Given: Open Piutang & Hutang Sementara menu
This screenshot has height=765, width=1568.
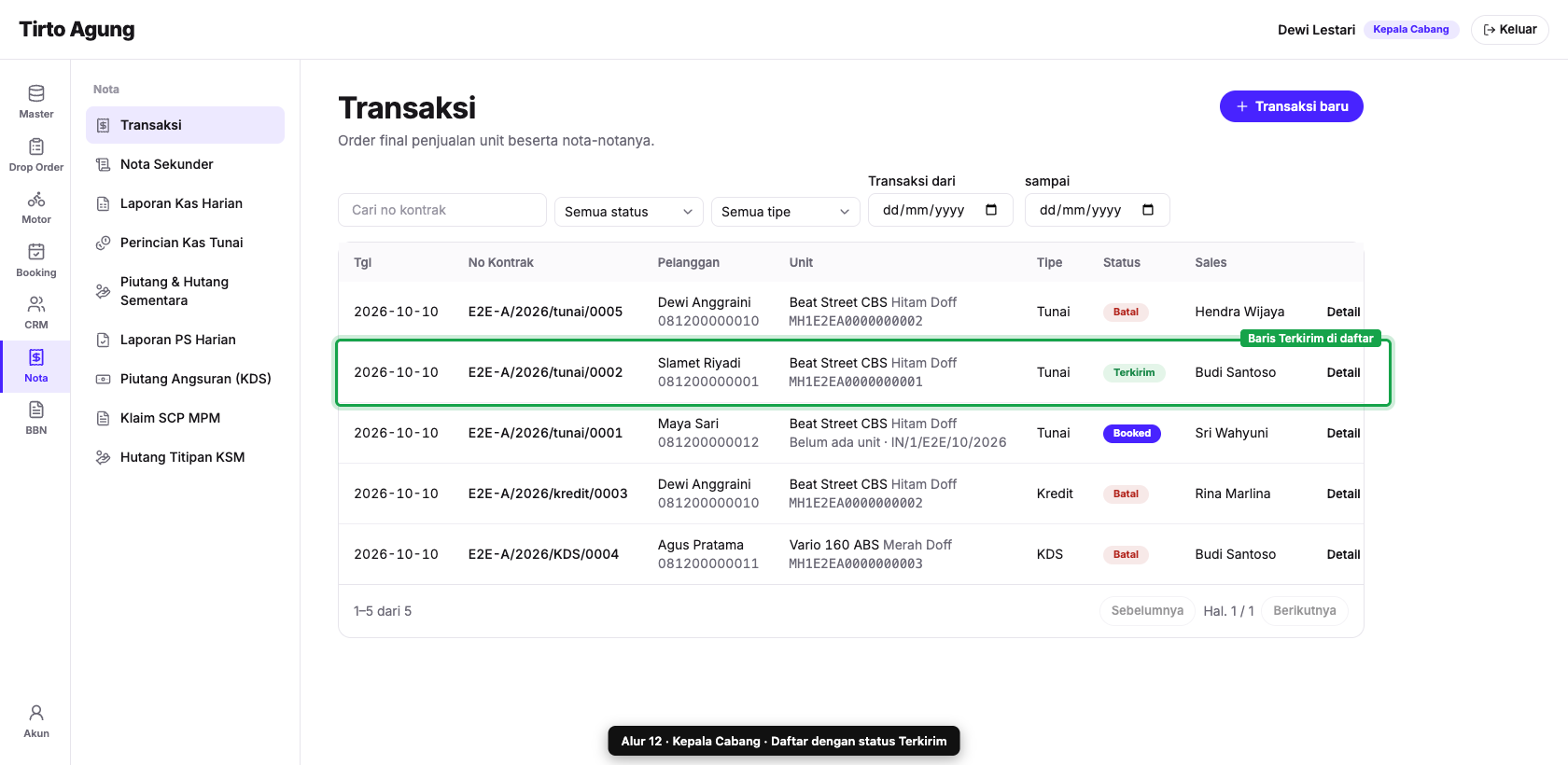Looking at the screenshot, I should (185, 291).
